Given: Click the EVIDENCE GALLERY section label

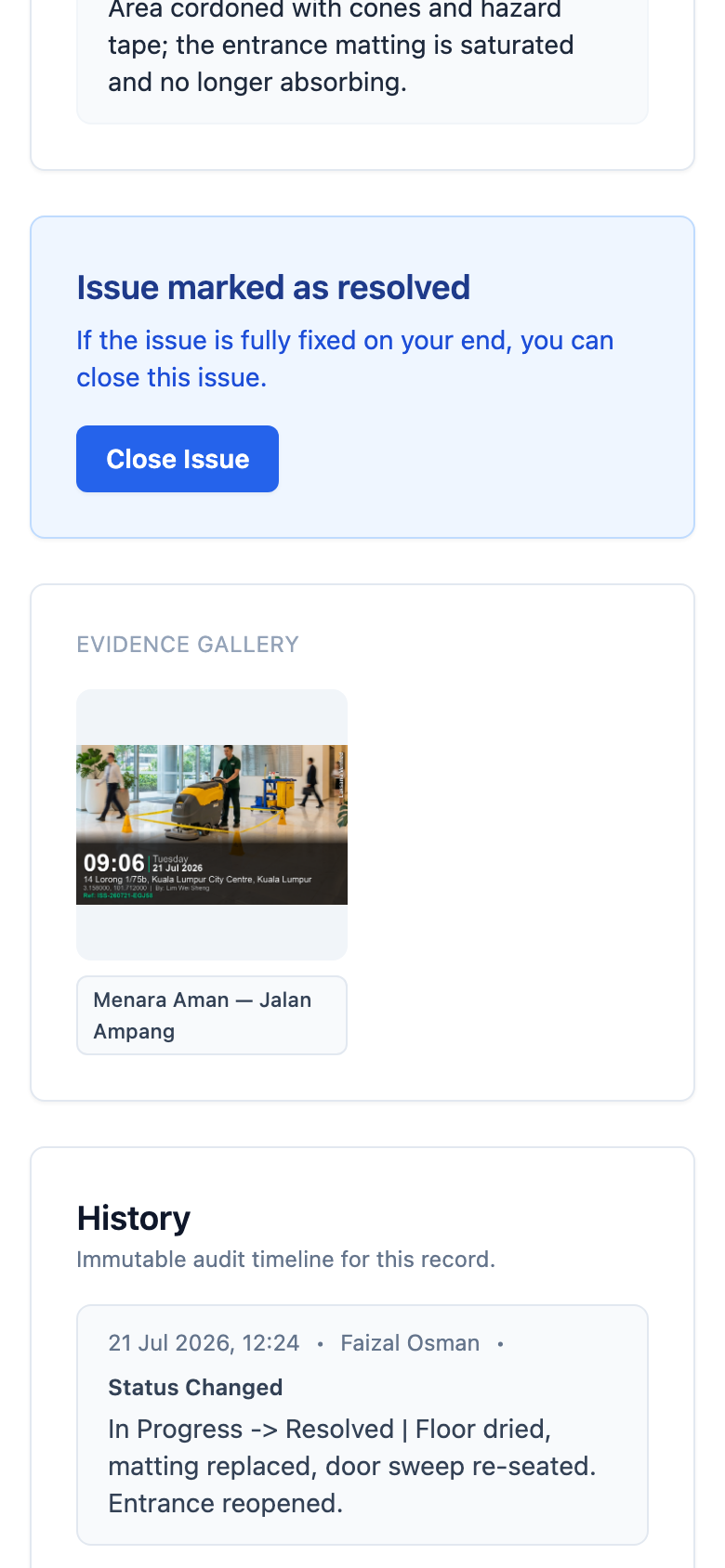Looking at the screenshot, I should 188,645.
